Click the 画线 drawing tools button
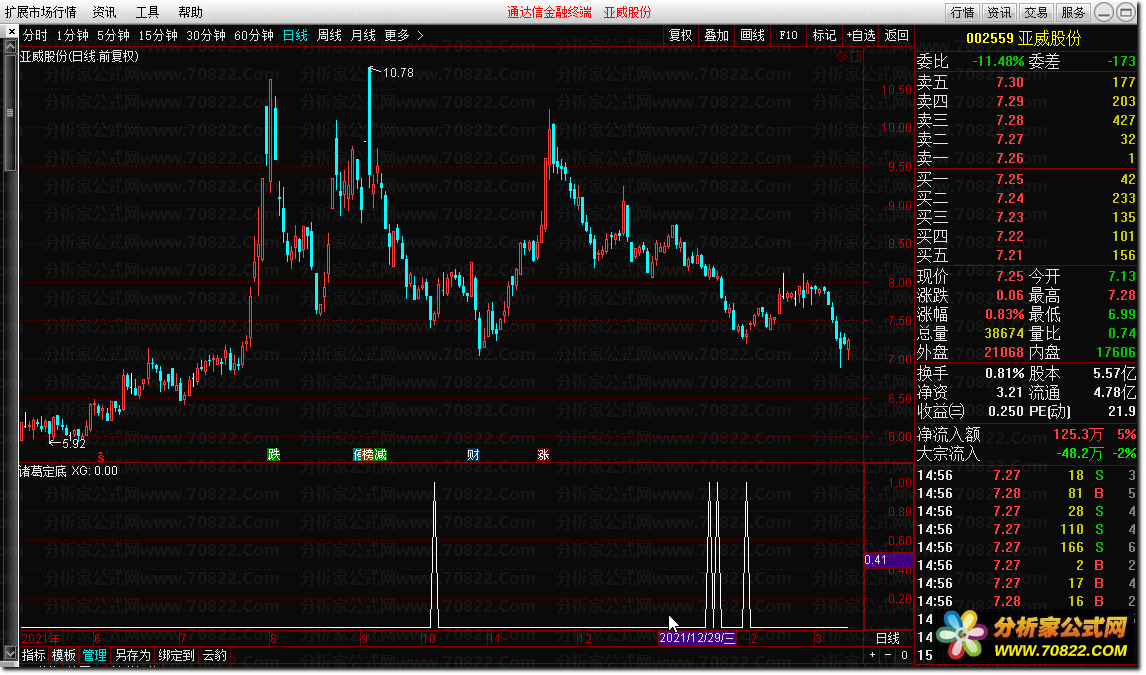The image size is (1146, 675). [x=752, y=35]
